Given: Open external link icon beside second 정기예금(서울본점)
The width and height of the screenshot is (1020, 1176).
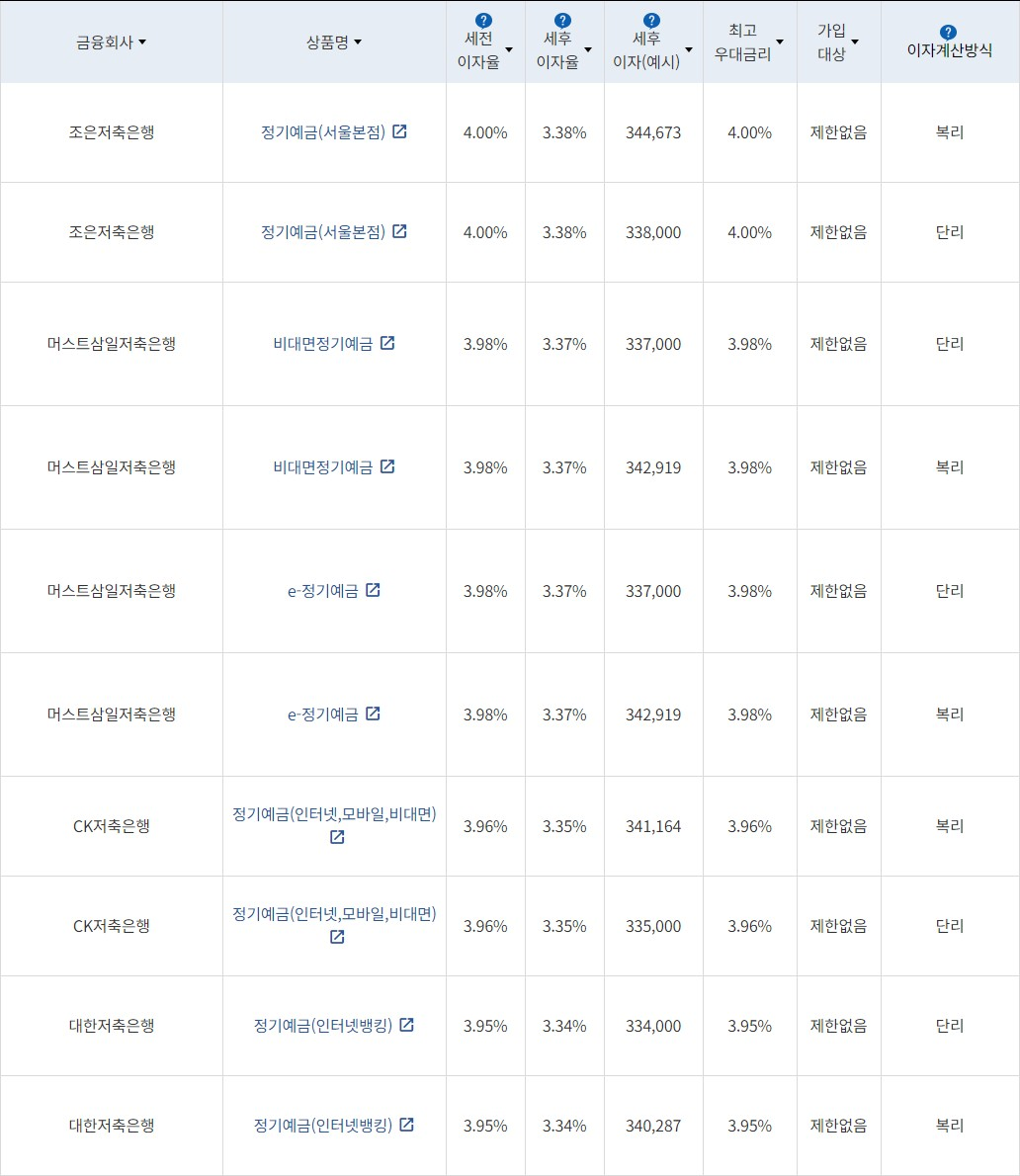Looking at the screenshot, I should pos(399,232).
